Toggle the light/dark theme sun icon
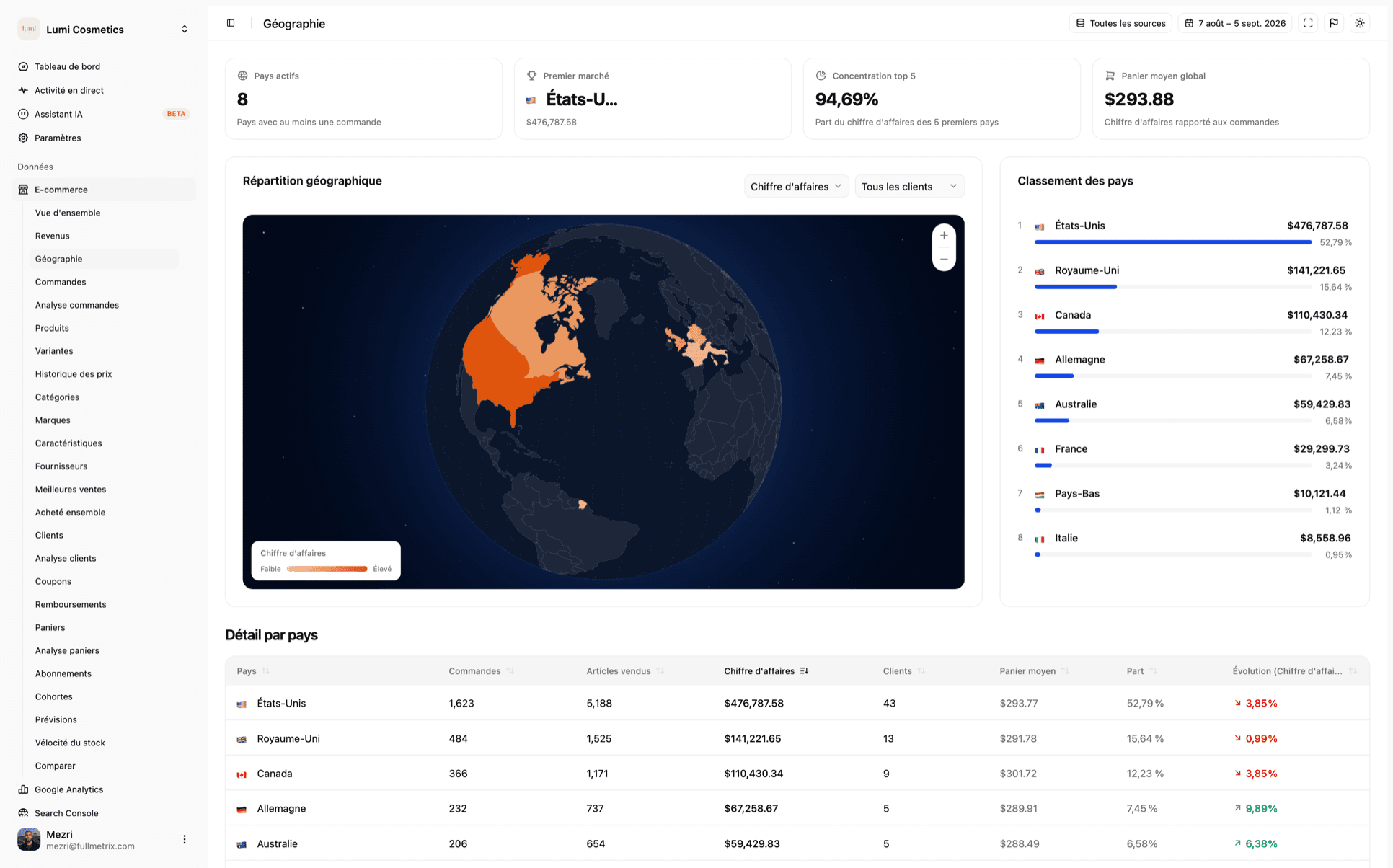 pos(1360,23)
